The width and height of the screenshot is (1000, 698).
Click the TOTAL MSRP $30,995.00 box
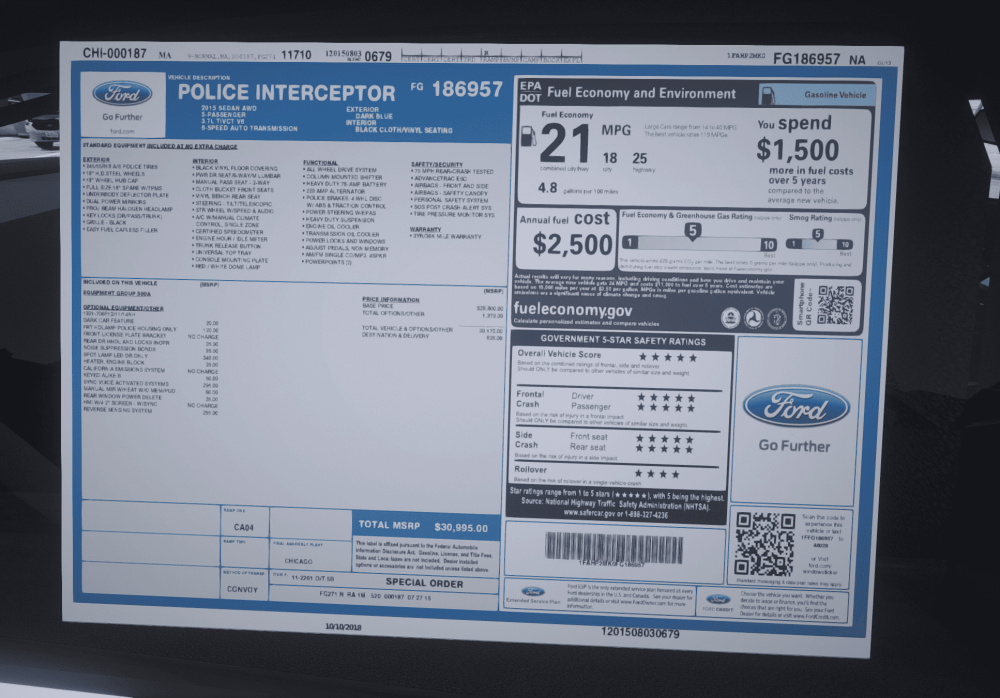coord(425,526)
